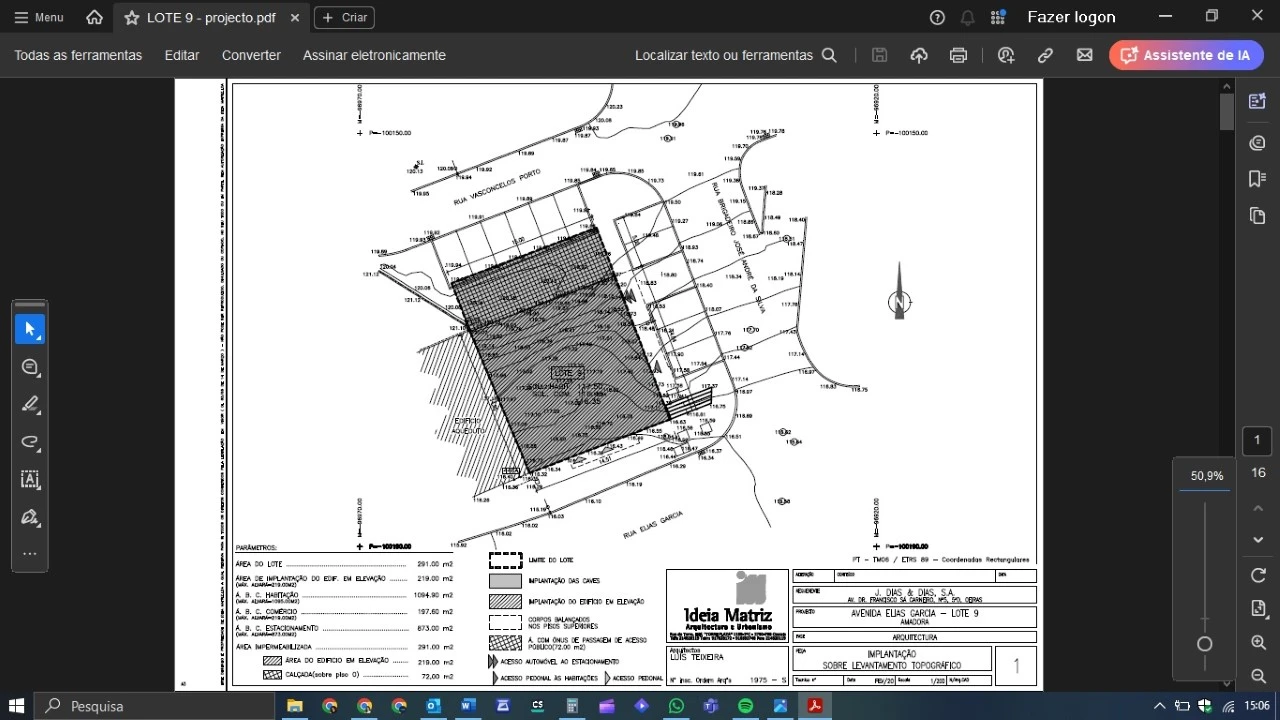Edit the current page number field
The height and width of the screenshot is (720, 1280).
tap(1256, 440)
